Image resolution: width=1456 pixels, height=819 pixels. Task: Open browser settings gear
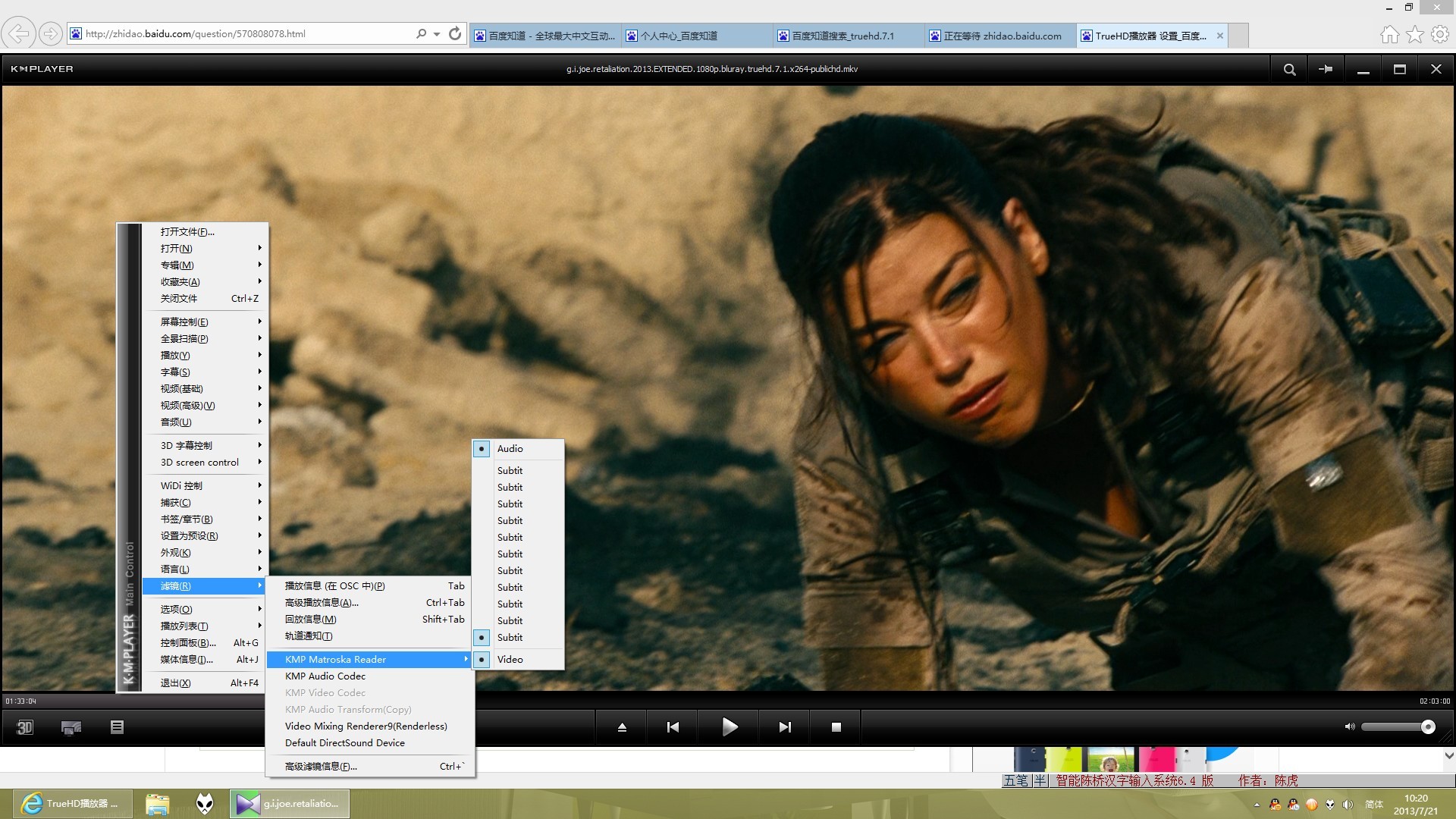coord(1439,34)
